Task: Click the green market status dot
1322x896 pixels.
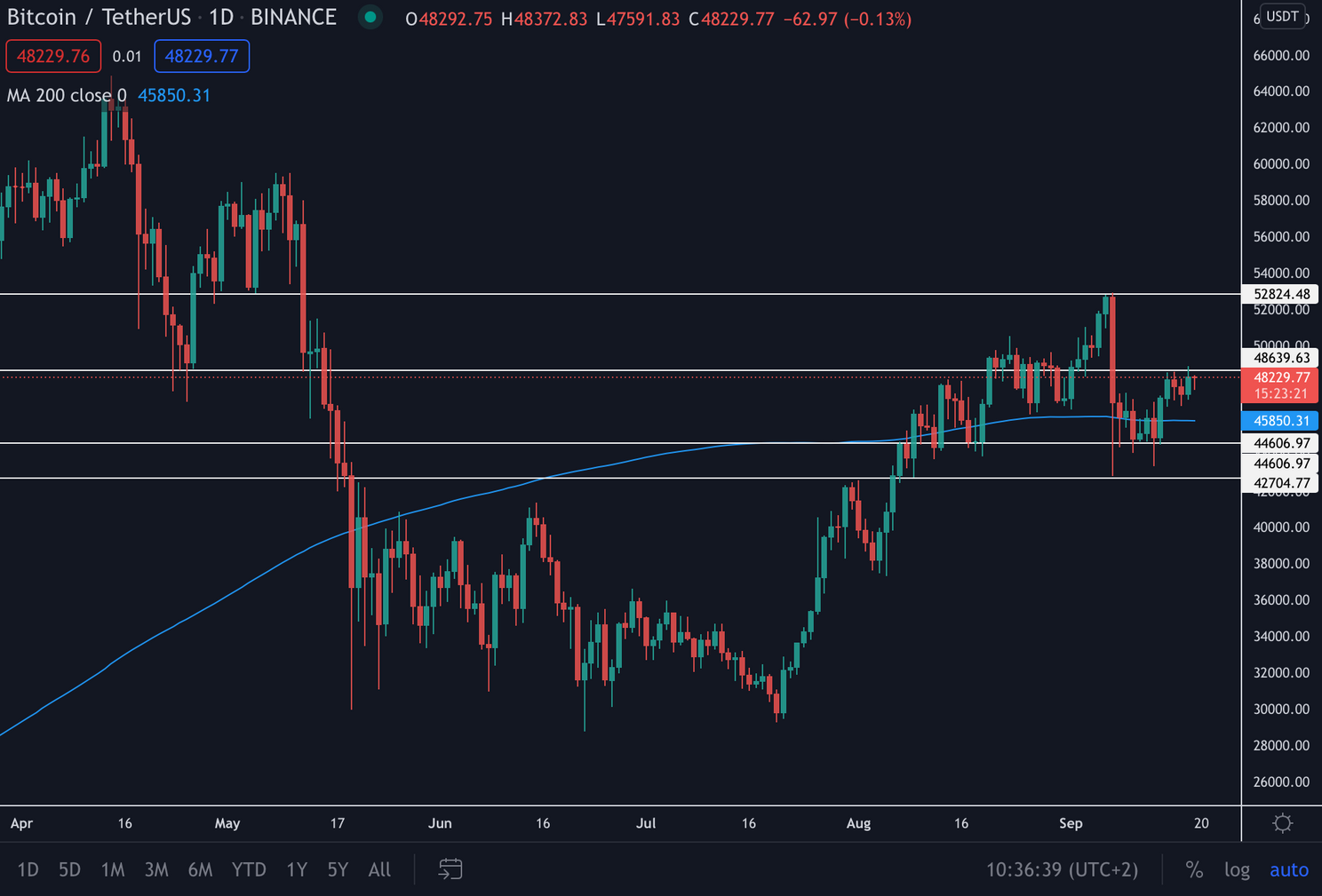Action: coord(370,17)
